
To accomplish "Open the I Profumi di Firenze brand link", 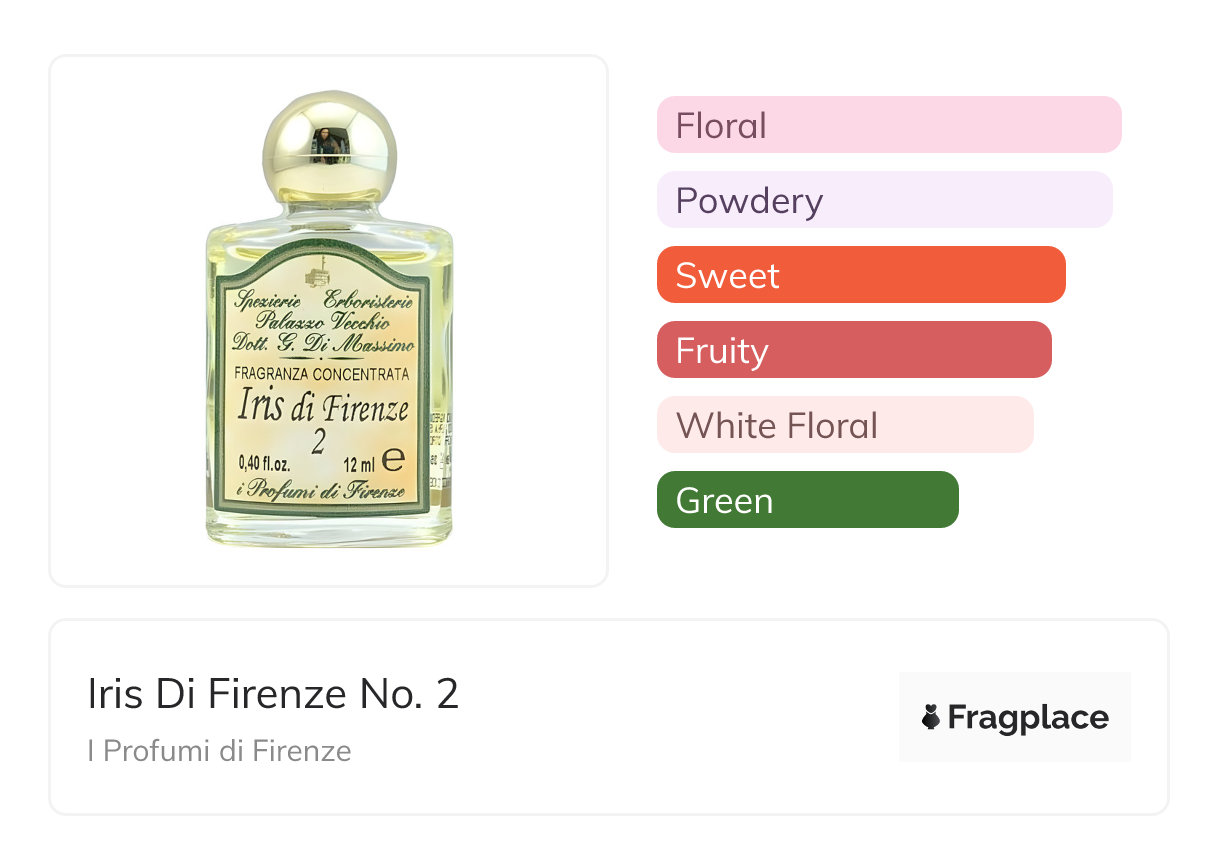I will [219, 751].
